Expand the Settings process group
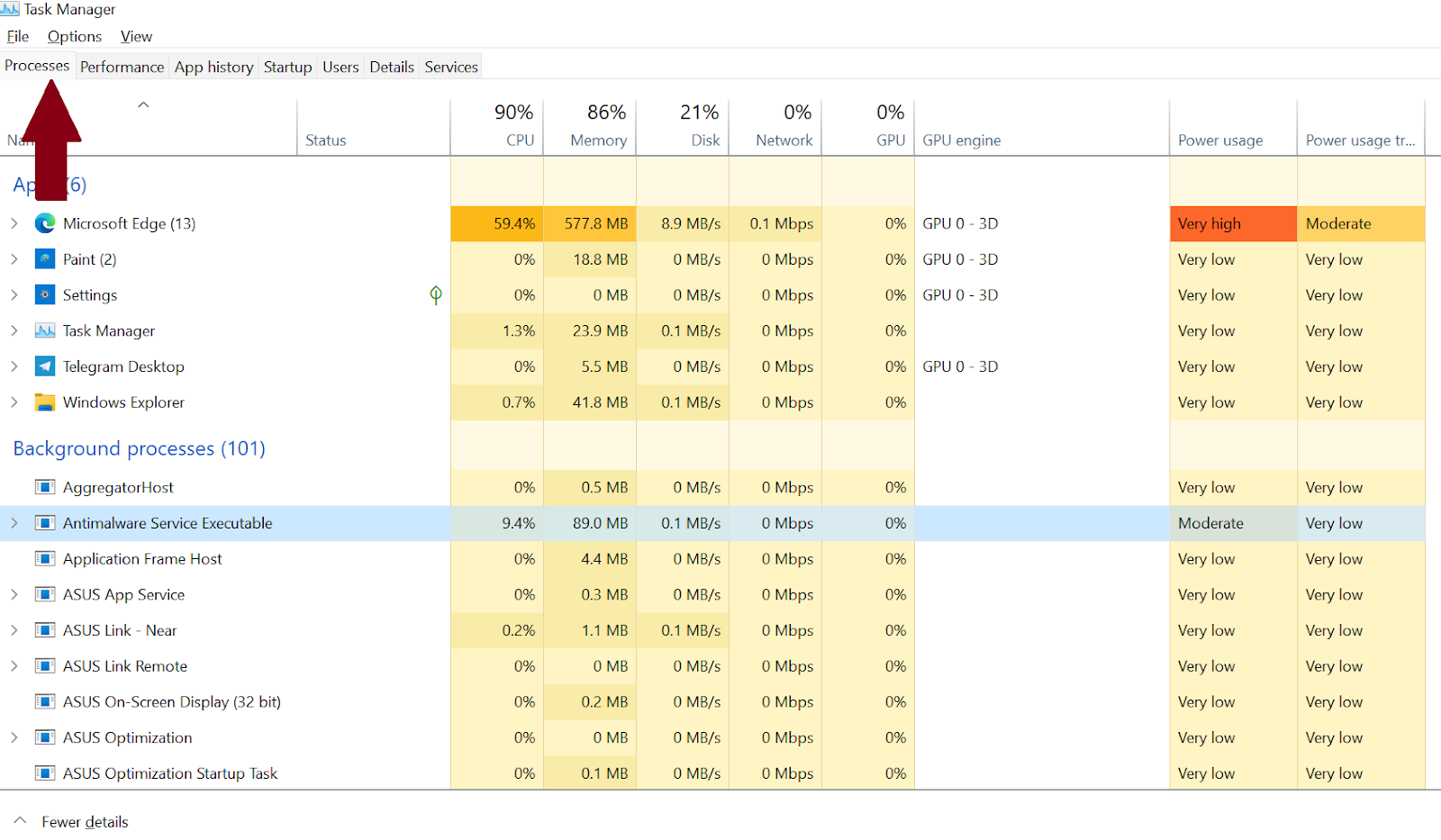The image size is (1441, 840). (14, 295)
